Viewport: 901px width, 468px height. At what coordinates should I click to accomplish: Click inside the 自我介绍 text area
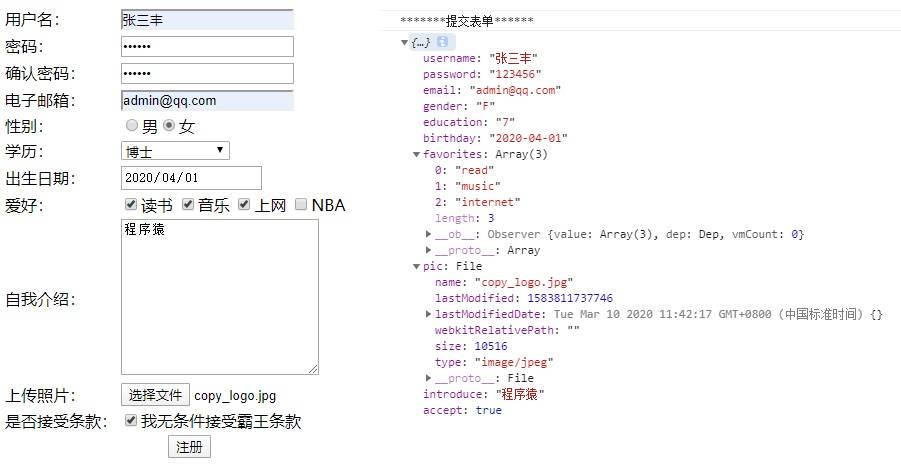click(x=219, y=297)
